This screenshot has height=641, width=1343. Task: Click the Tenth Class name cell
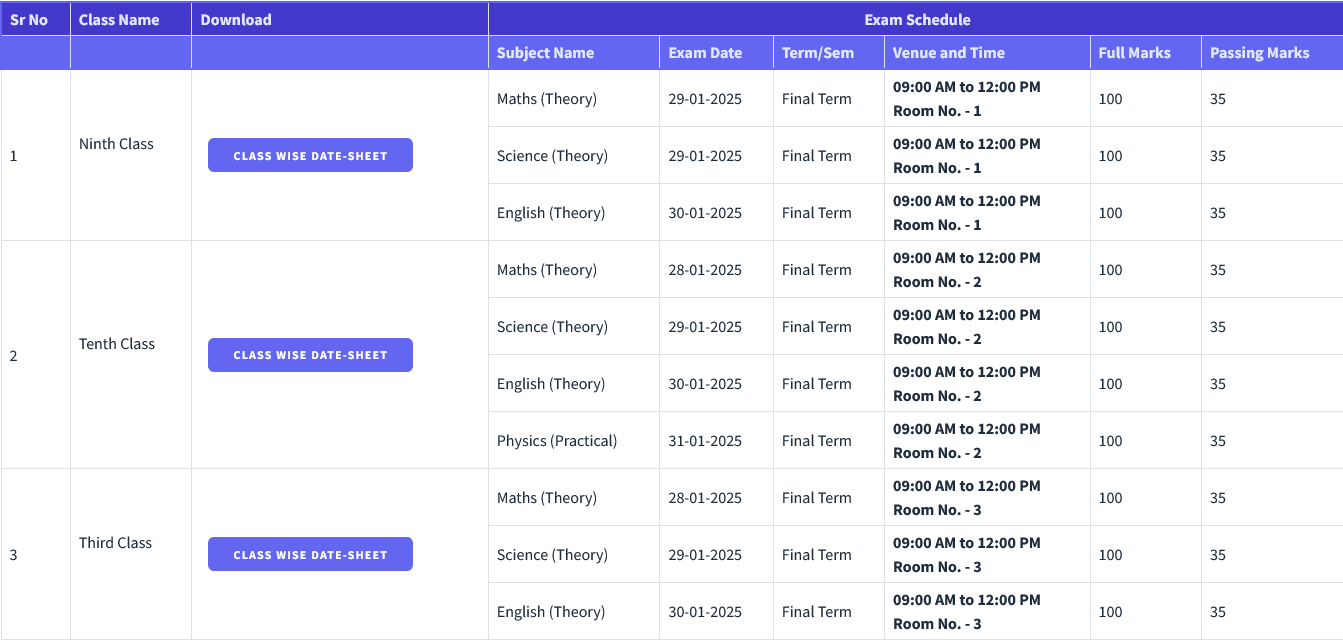(x=117, y=344)
